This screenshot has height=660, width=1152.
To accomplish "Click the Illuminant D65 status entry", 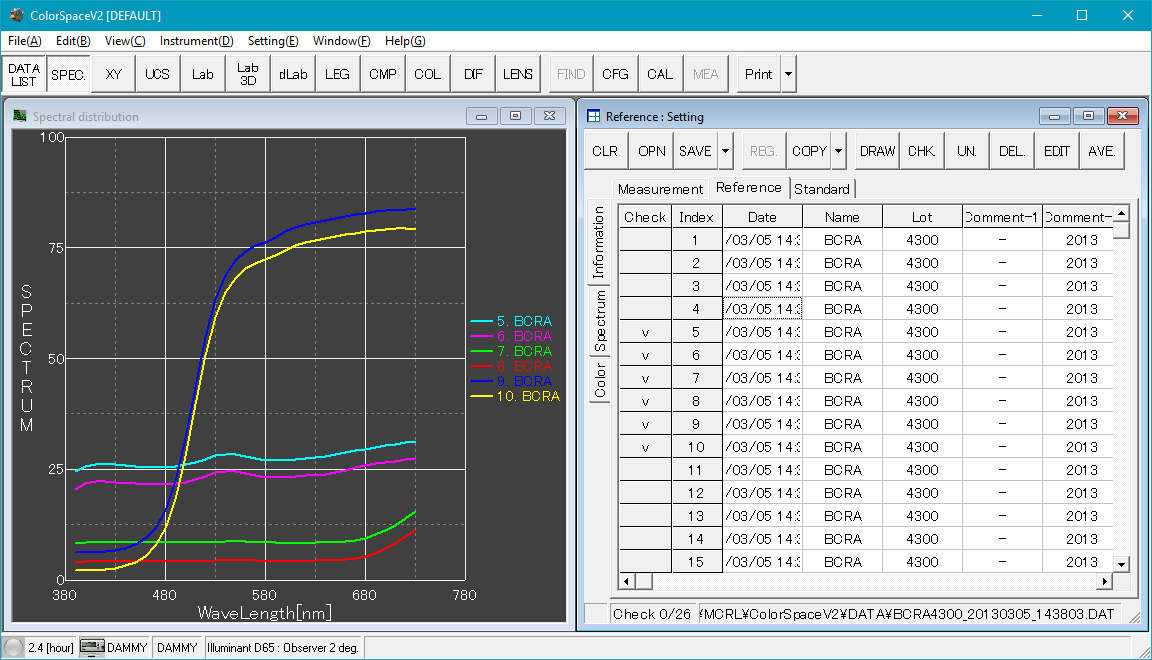I will click(283, 648).
